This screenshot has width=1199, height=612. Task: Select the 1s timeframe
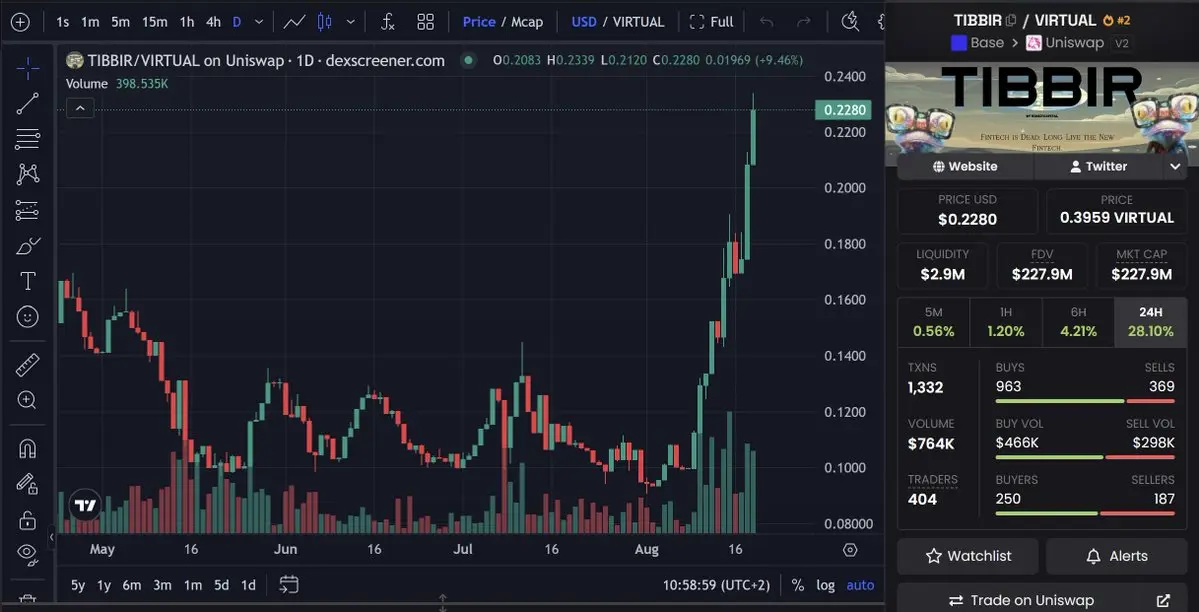[63, 21]
